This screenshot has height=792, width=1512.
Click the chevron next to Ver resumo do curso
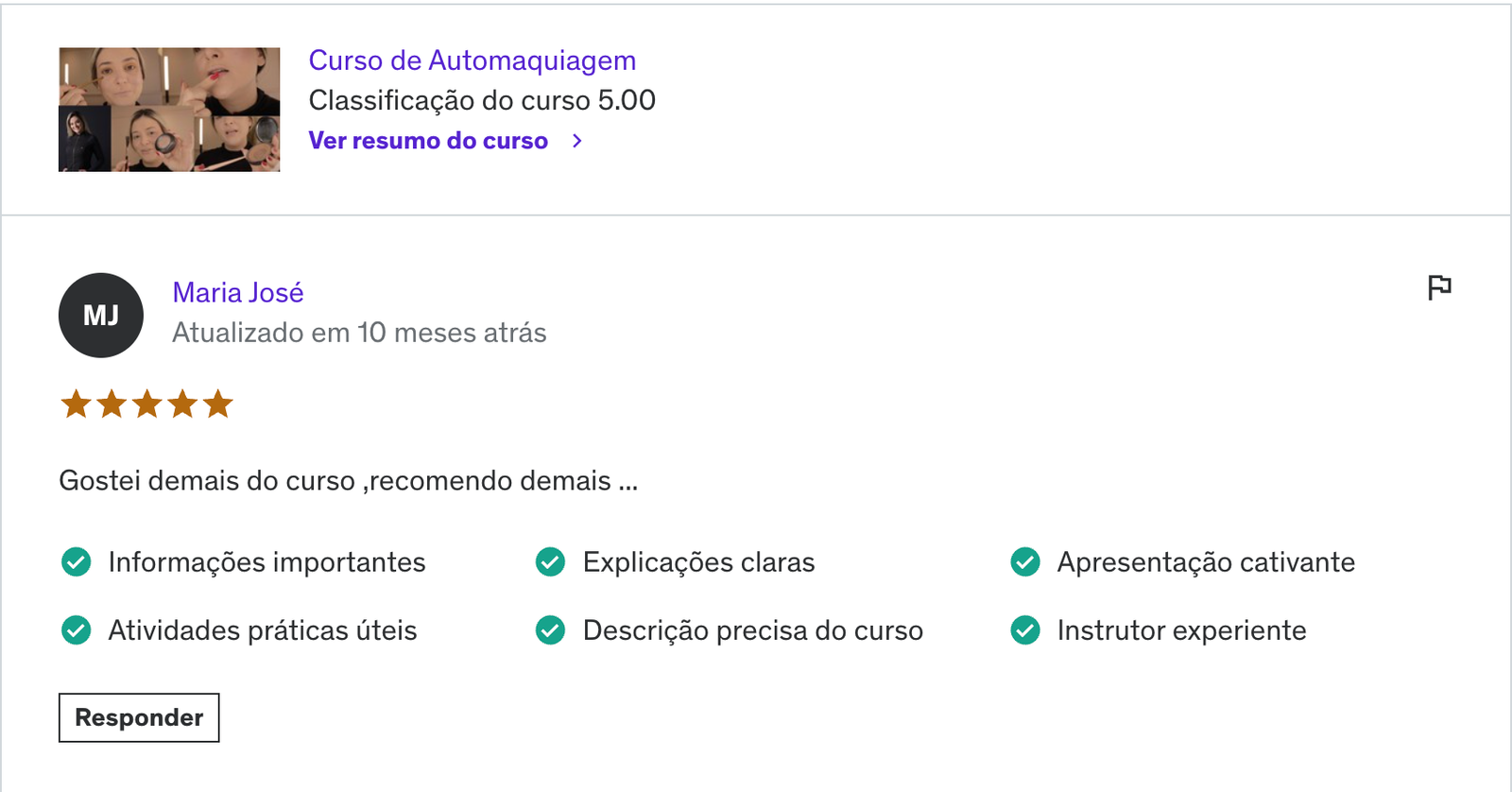coord(577,141)
